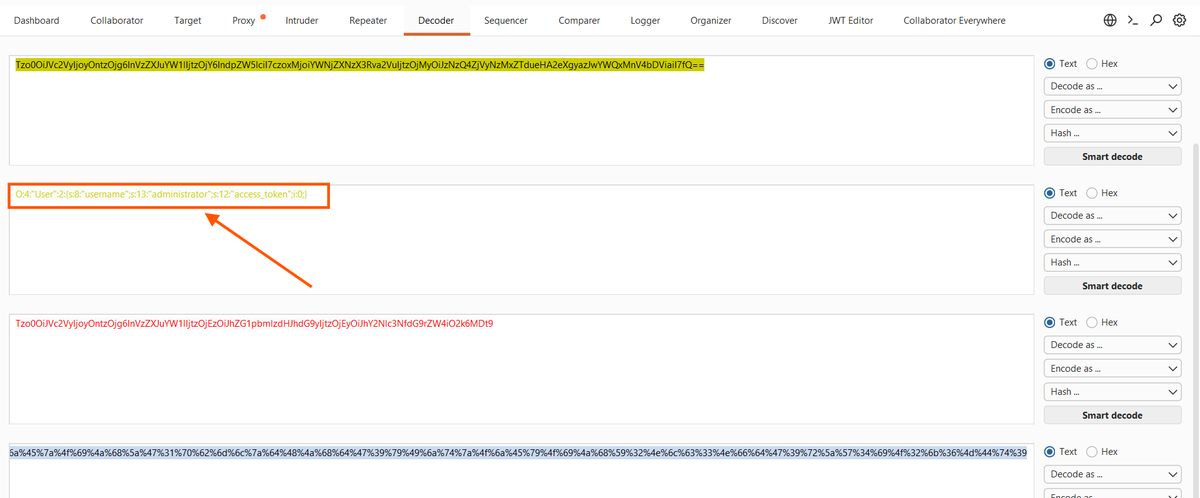Image resolution: width=1200 pixels, height=498 pixels.
Task: Switch to the Logger tab
Action: [645, 20]
